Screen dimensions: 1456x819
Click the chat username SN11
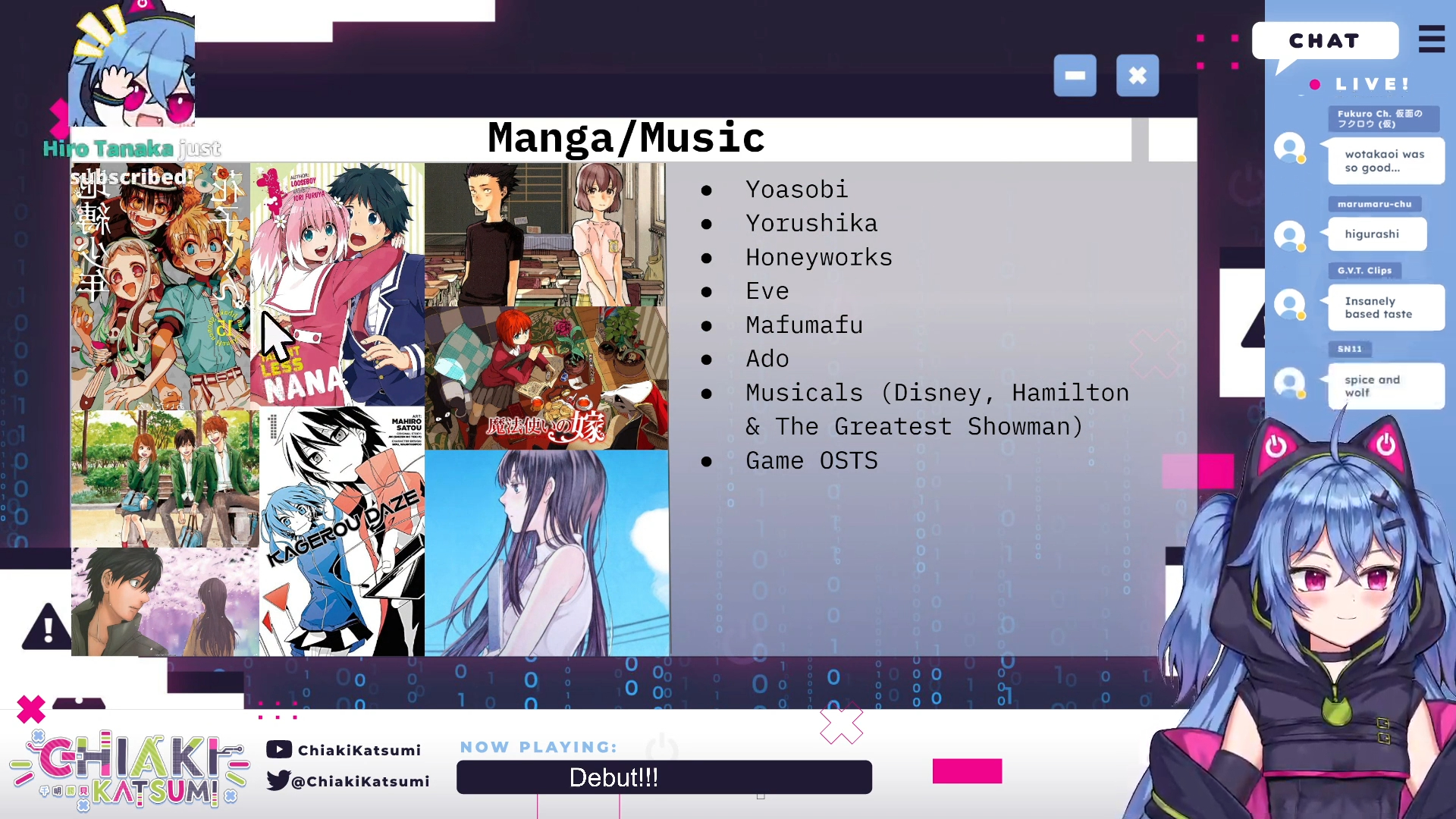click(x=1349, y=349)
